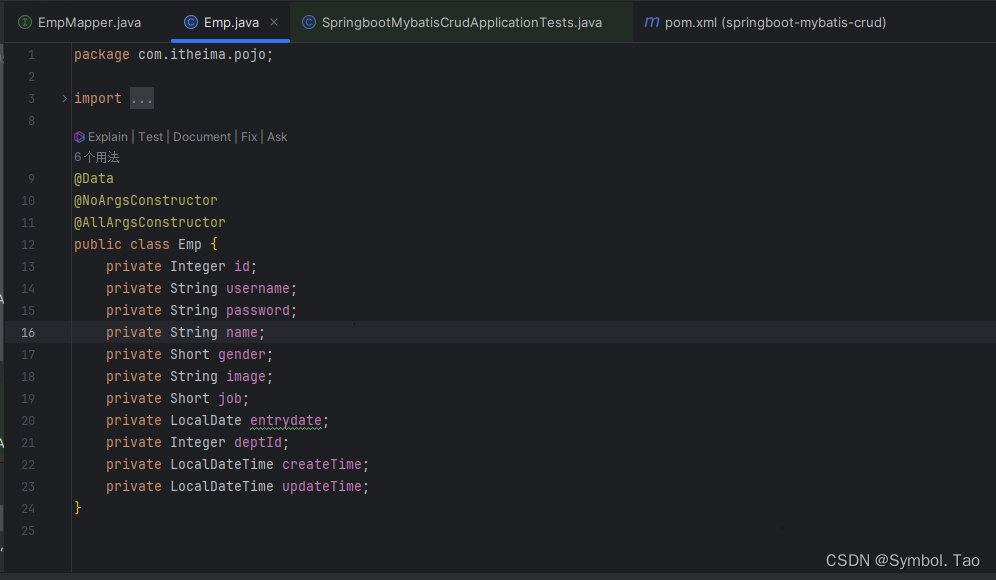Click the underlined entrydate field name

pyautogui.click(x=287, y=420)
